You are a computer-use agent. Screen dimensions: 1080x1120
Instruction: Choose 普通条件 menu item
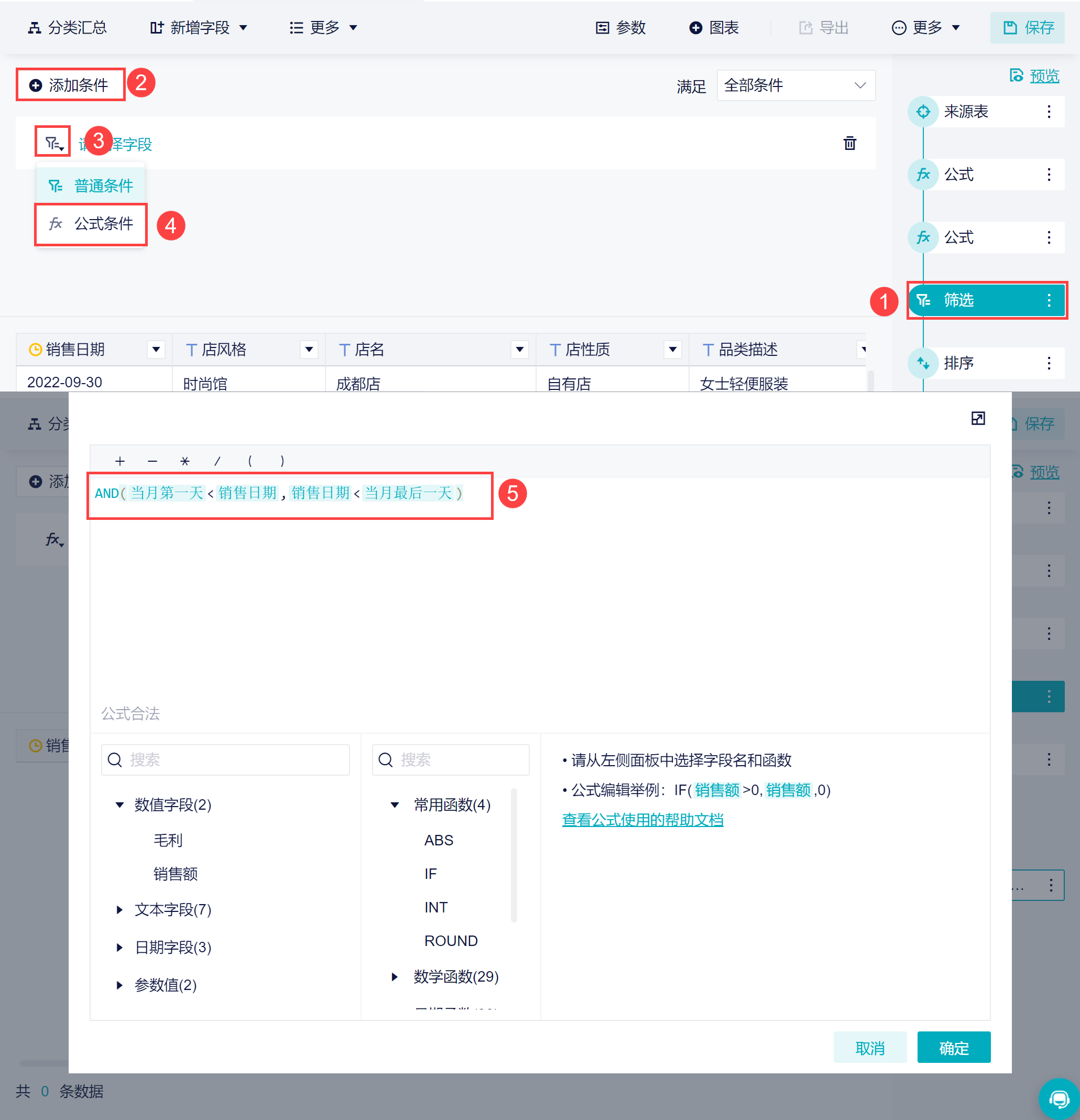coord(91,185)
